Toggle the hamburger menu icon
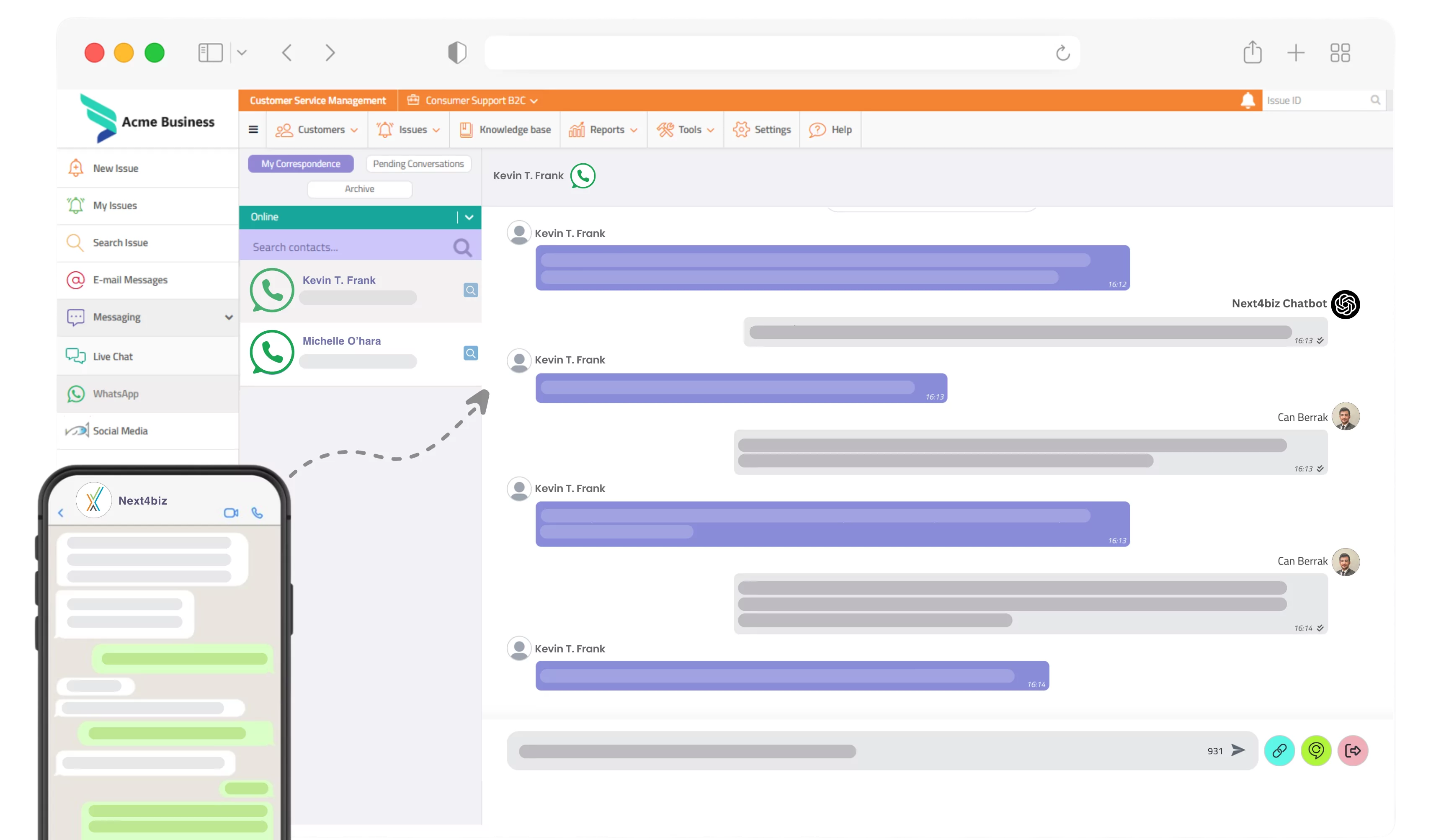The height and width of the screenshot is (840, 1454). [x=253, y=129]
